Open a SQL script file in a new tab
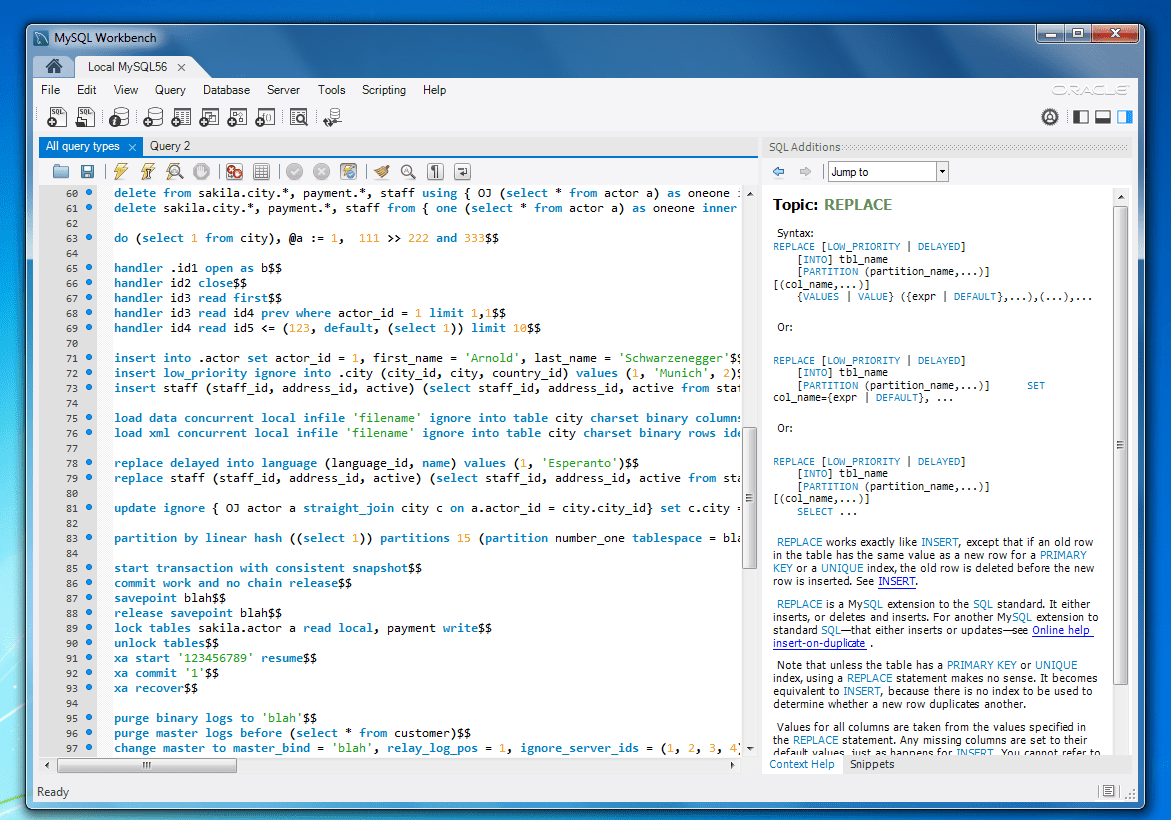Image resolution: width=1171 pixels, height=820 pixels. (85, 116)
